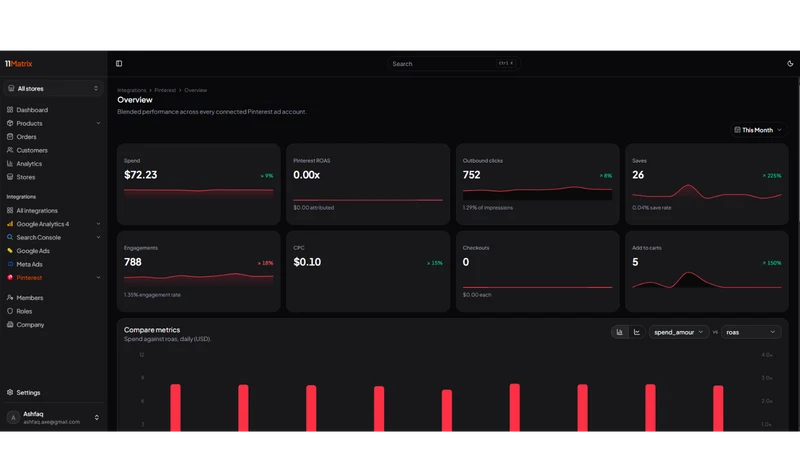Screen dimensions: 800x450
Task: Click the Products box icon
Action: pos(10,123)
